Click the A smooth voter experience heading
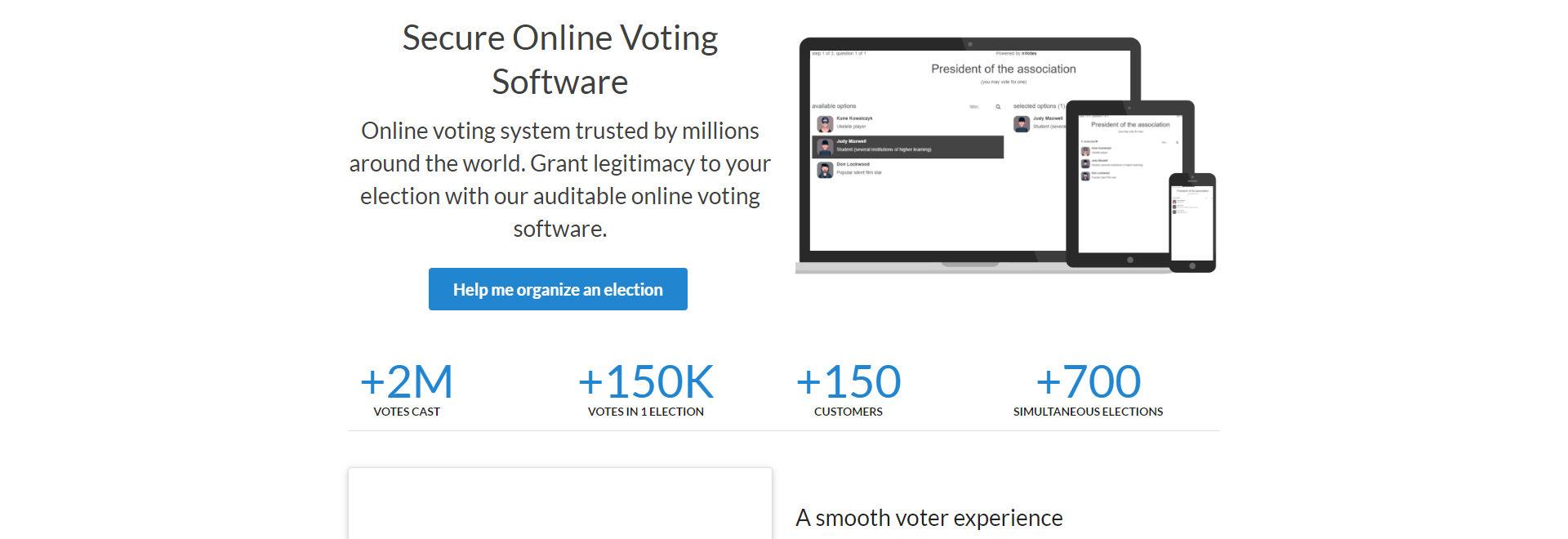Viewport: 1568px width, 539px height. [929, 518]
